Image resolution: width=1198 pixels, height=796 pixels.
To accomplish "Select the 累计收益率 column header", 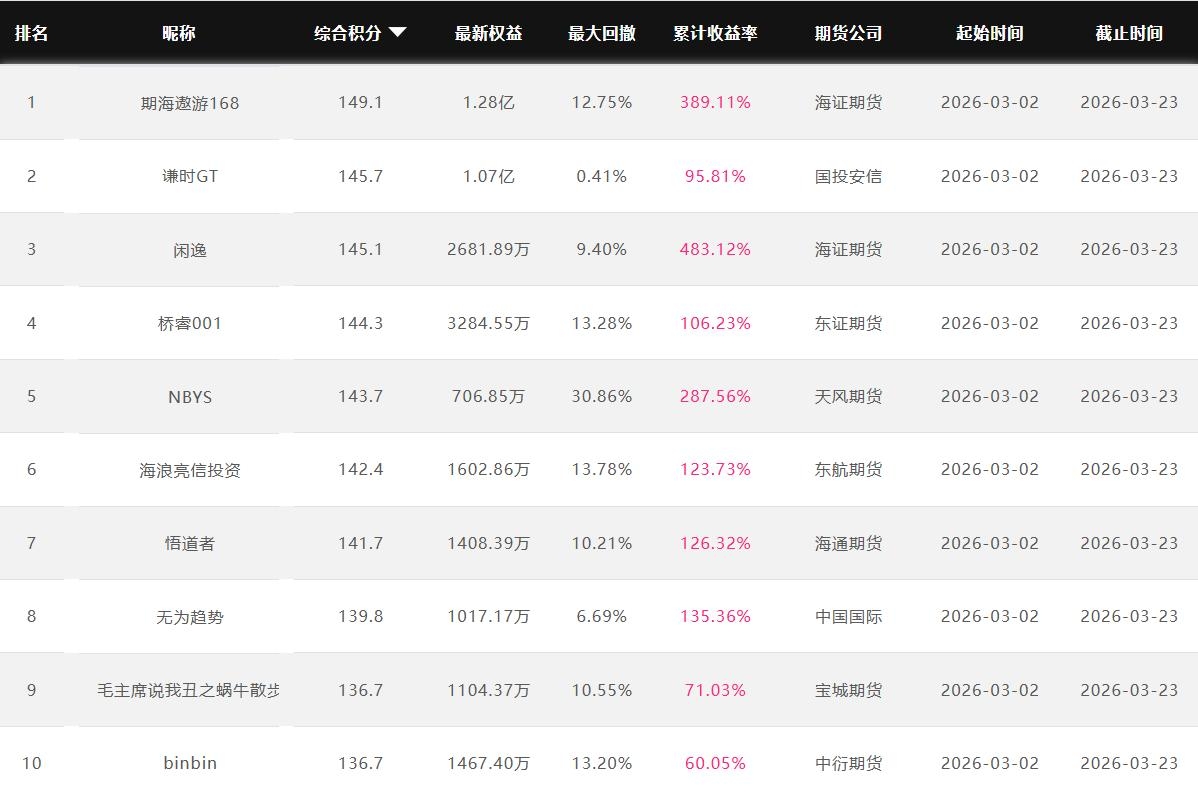I will 715,33.
